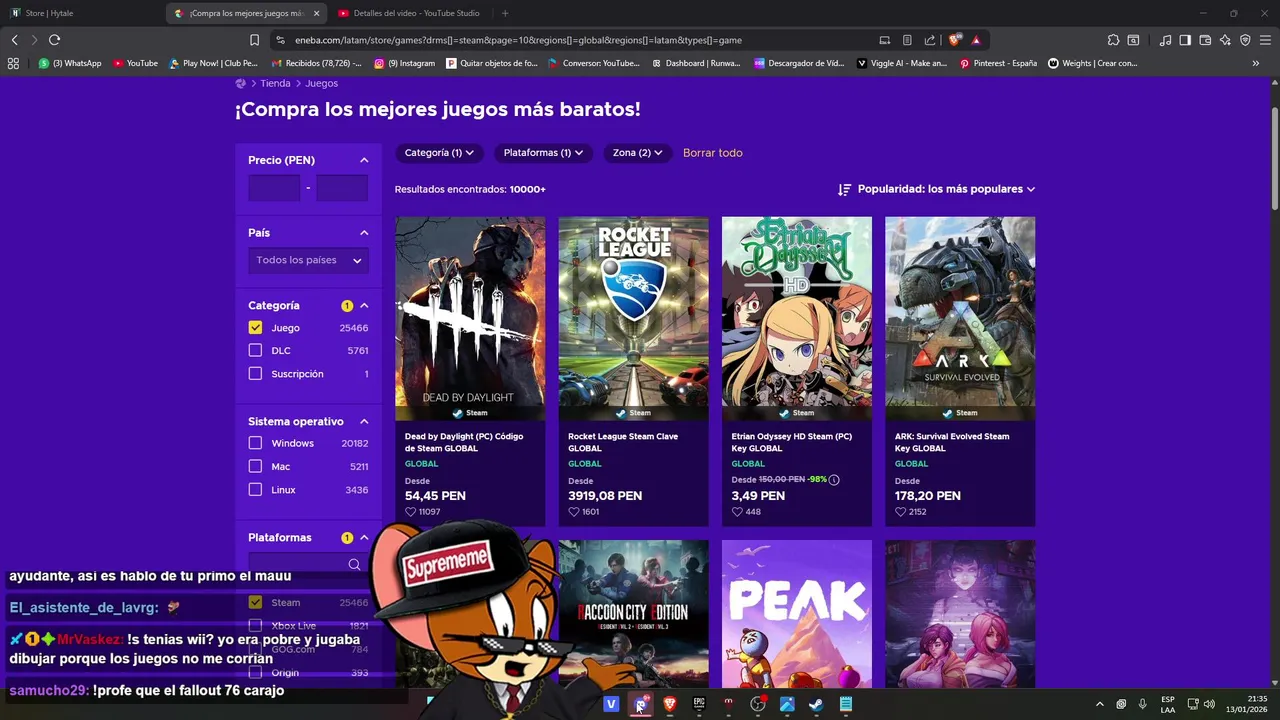1280x720 pixels.
Task: Close the Eneba store tab
Action: coord(317,13)
